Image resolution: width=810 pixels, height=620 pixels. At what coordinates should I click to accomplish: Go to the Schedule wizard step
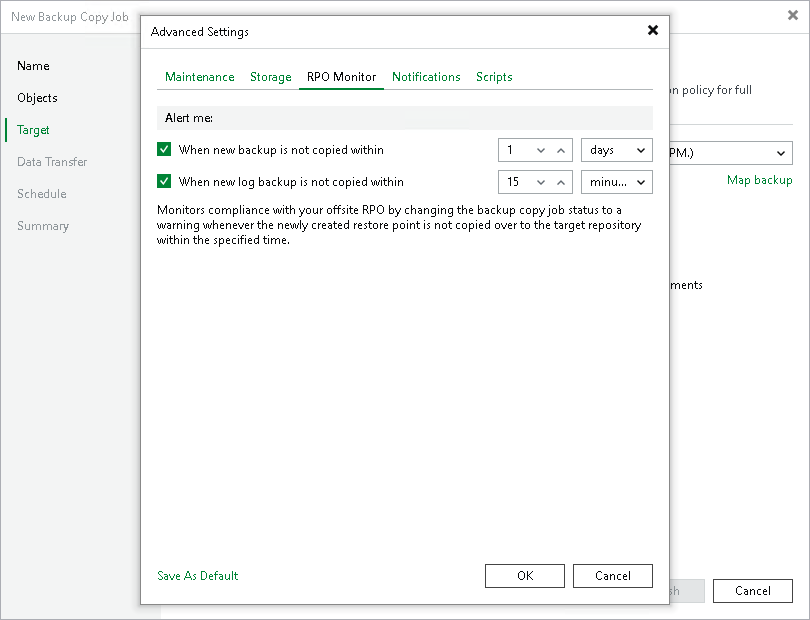(43, 194)
